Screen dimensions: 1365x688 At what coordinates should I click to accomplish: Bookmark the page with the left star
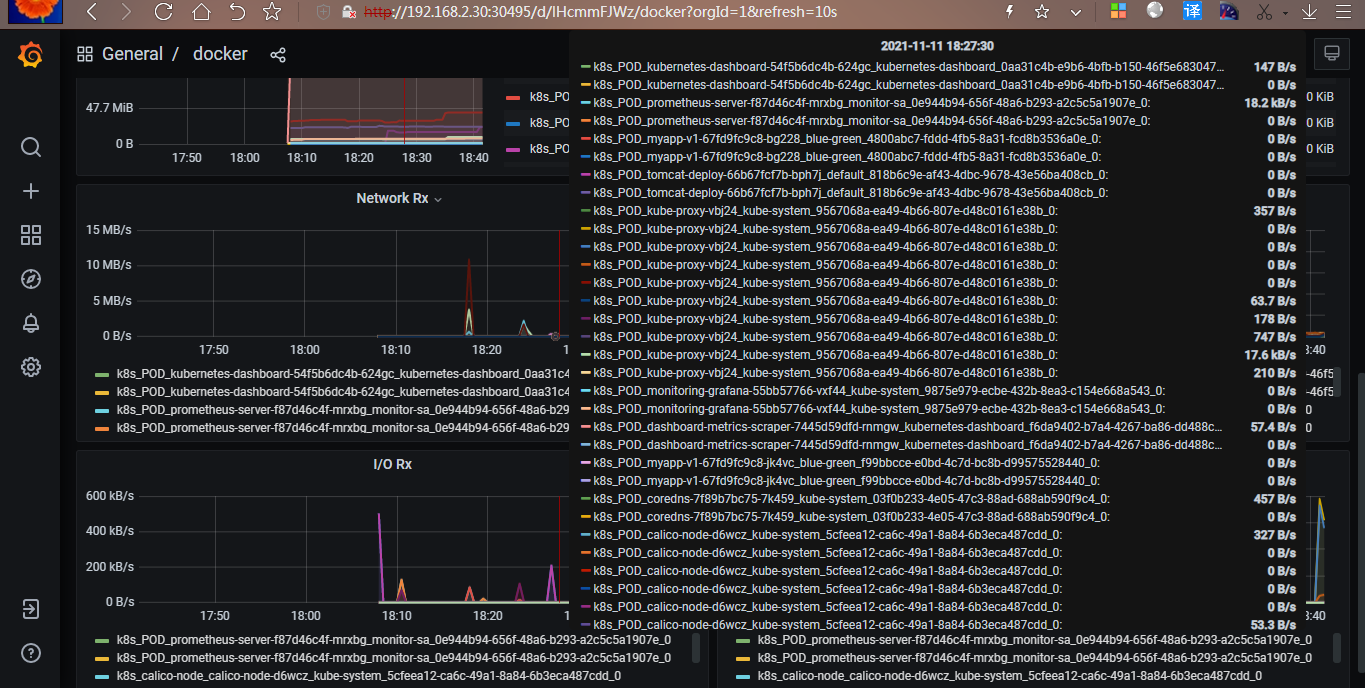tap(272, 12)
